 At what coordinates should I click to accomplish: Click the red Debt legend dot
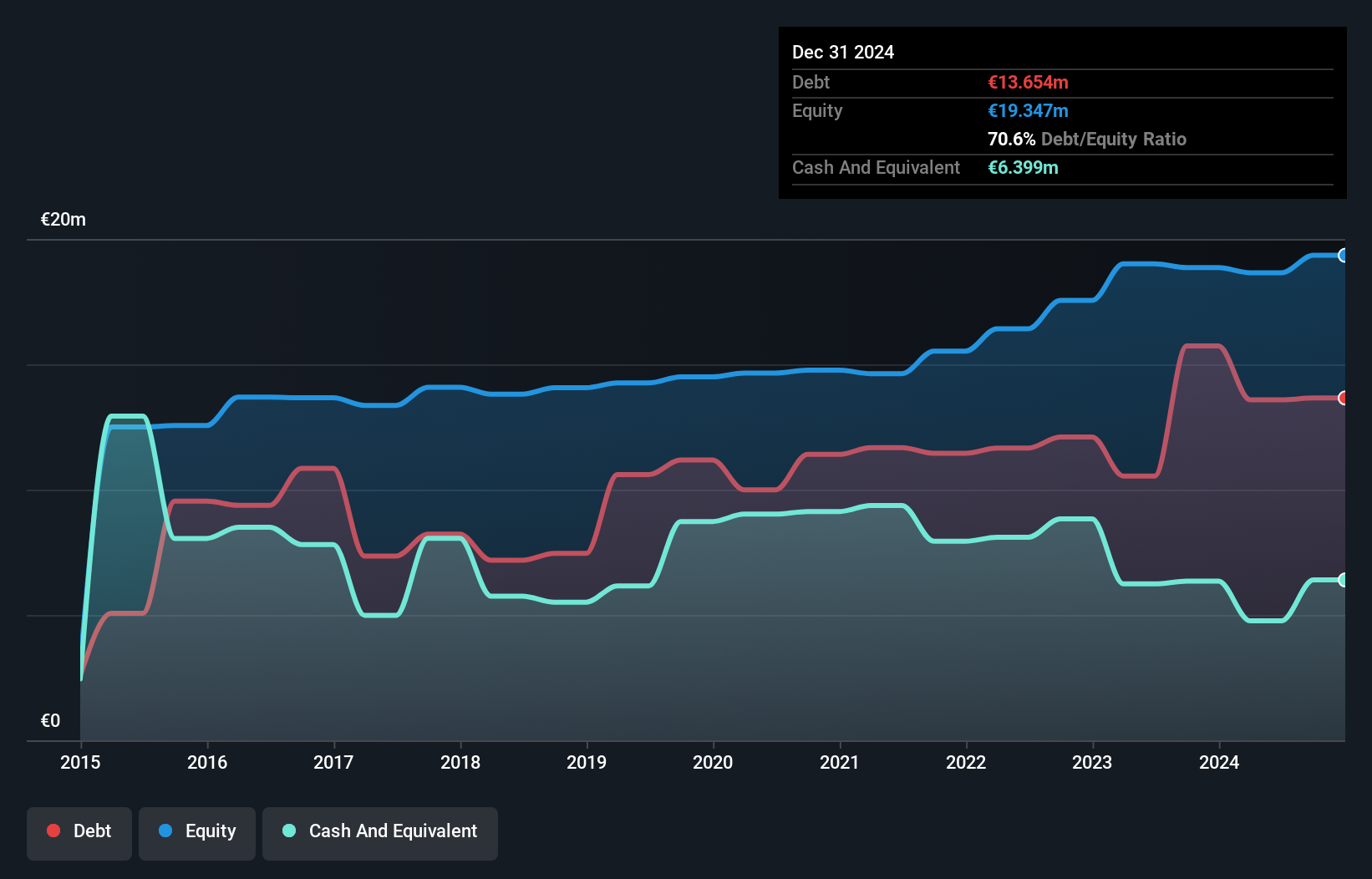tap(53, 831)
